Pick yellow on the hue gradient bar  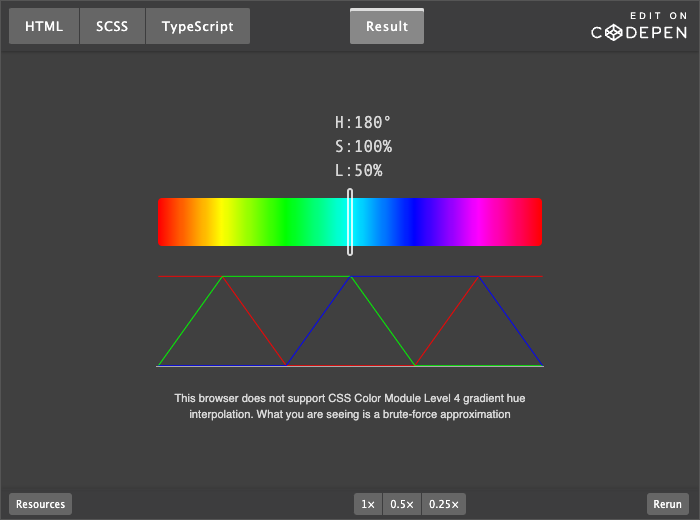pyautogui.click(x=222, y=222)
